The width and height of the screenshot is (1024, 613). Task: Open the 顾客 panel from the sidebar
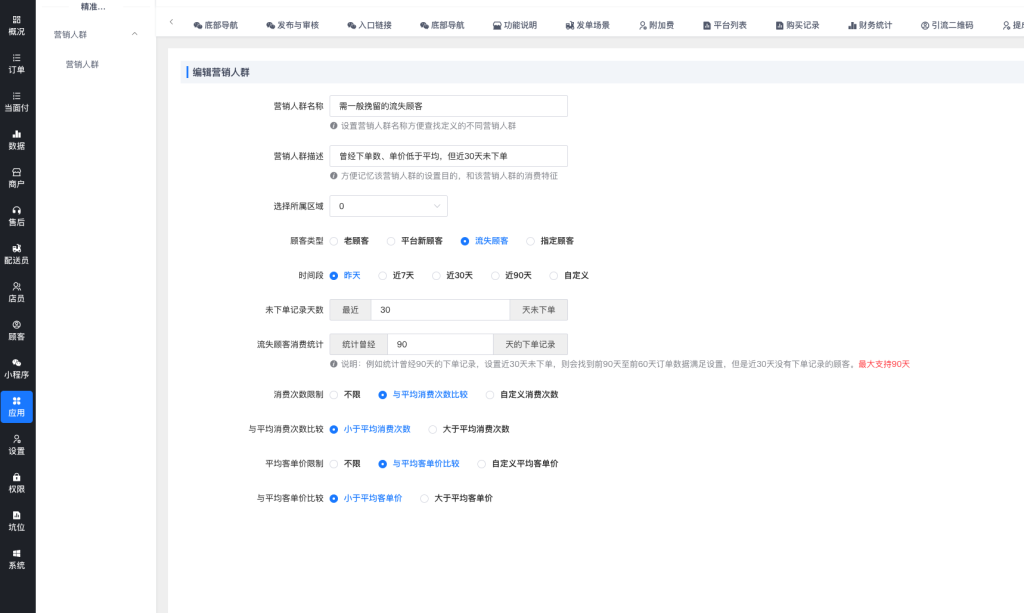pos(16,330)
